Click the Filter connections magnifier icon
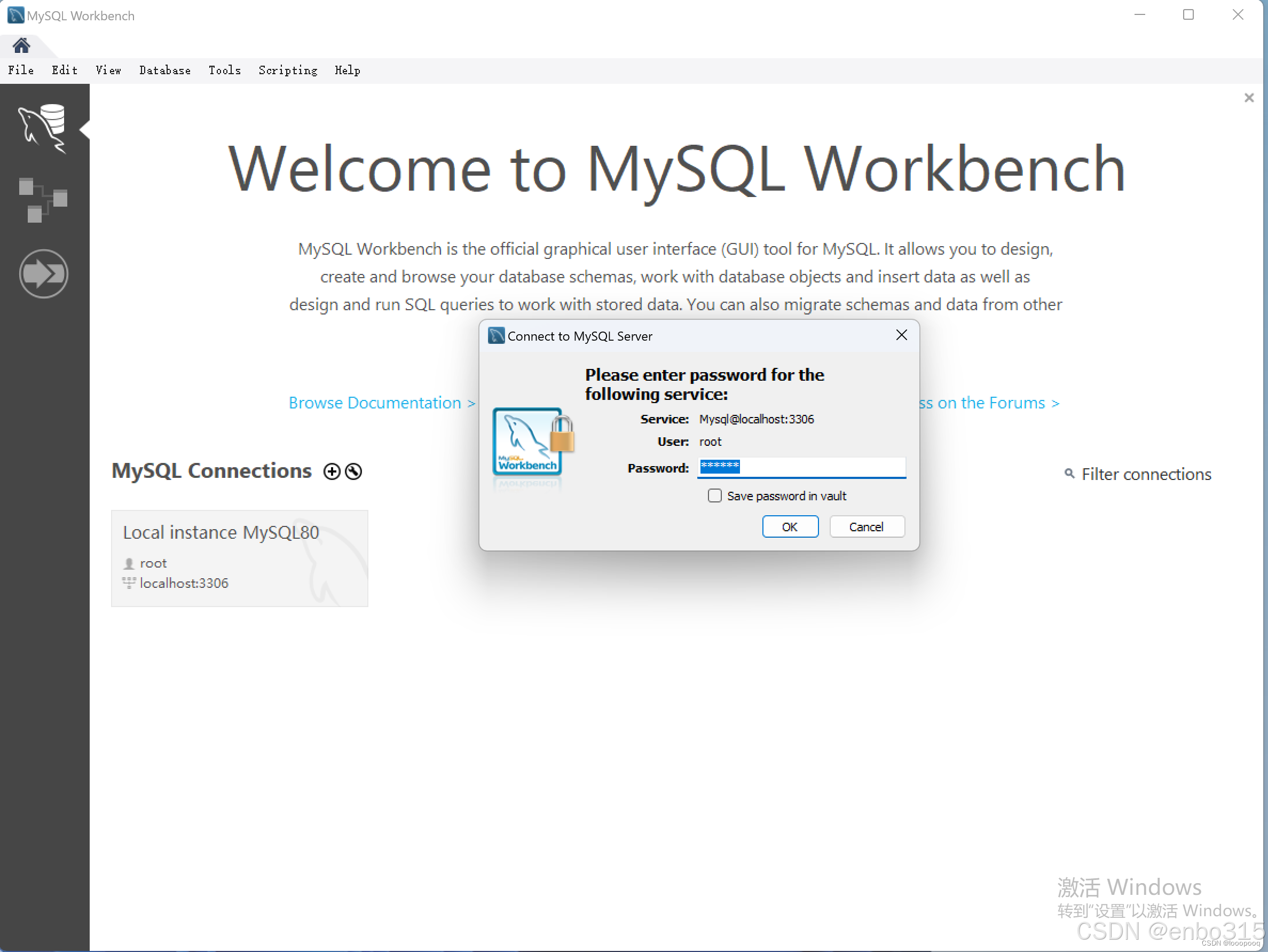1268x952 pixels. pos(1070,474)
